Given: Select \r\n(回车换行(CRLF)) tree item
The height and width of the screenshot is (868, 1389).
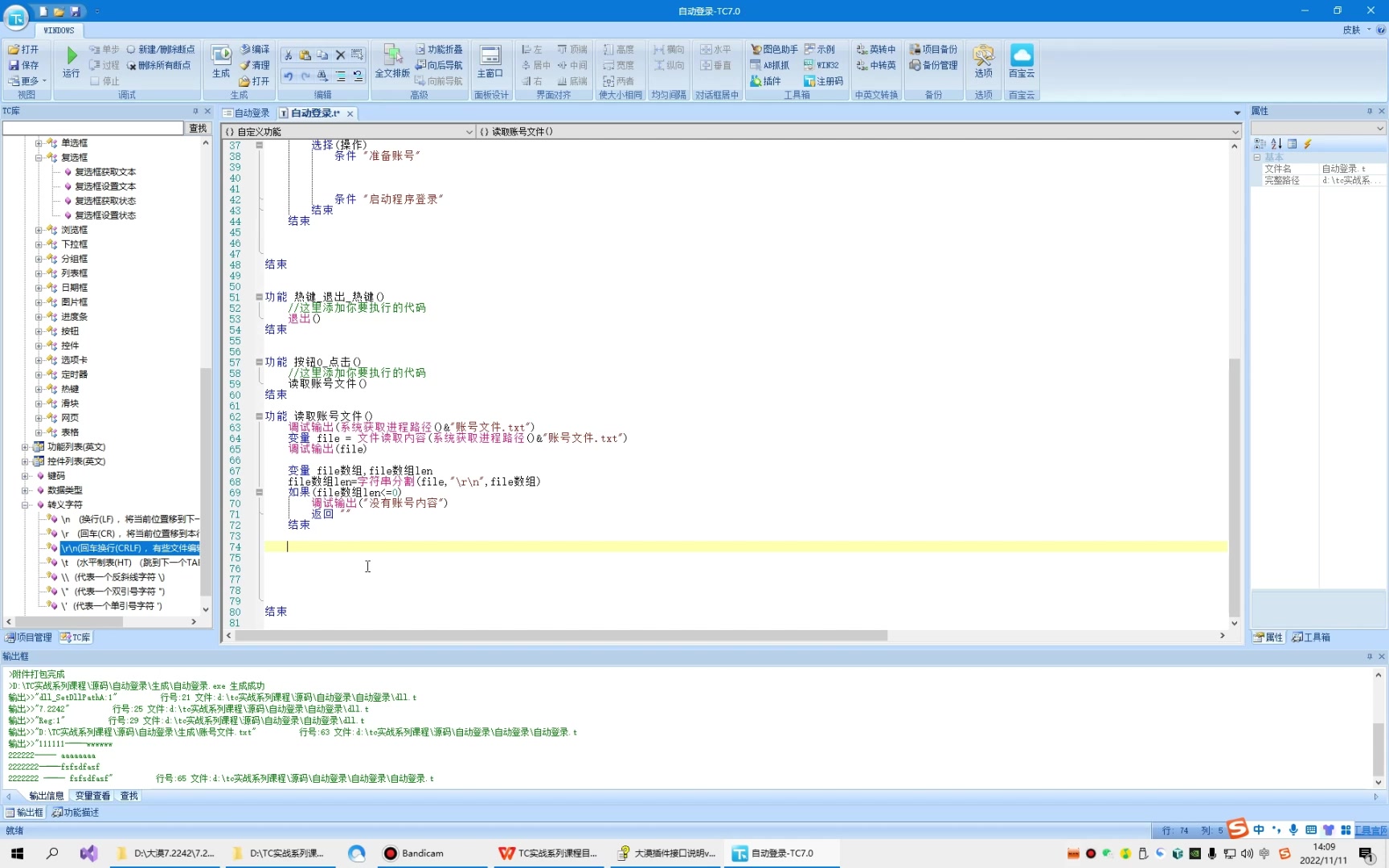Looking at the screenshot, I should (129, 548).
